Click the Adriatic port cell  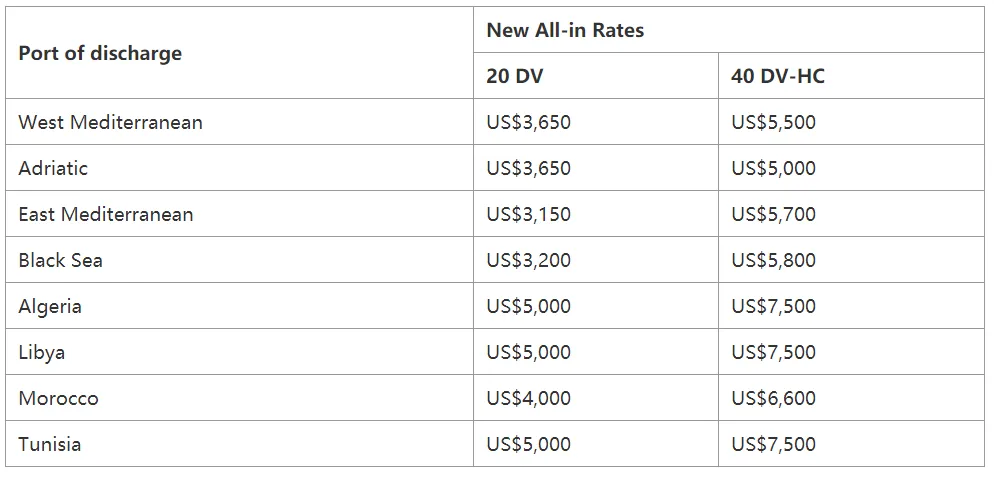[53, 168]
